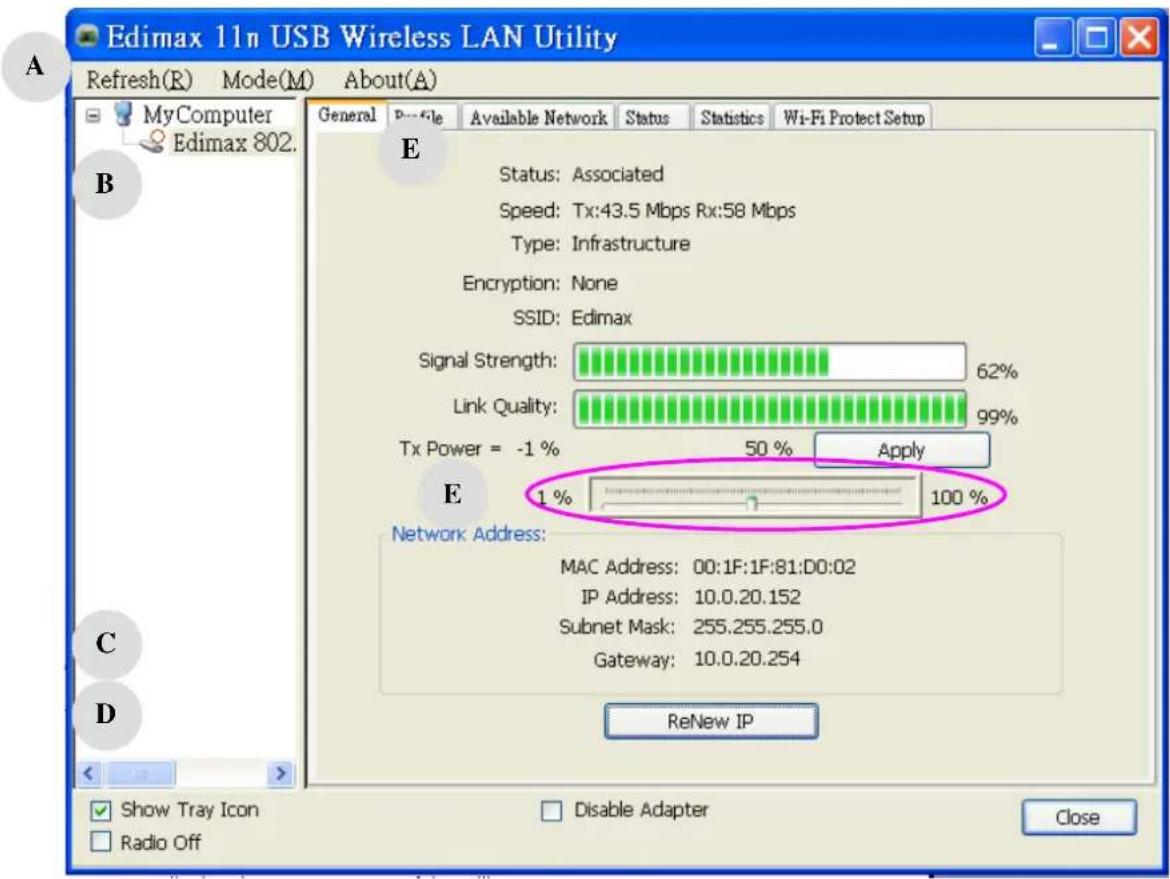Select the Edimax 802. adapter icon

[x=152, y=142]
